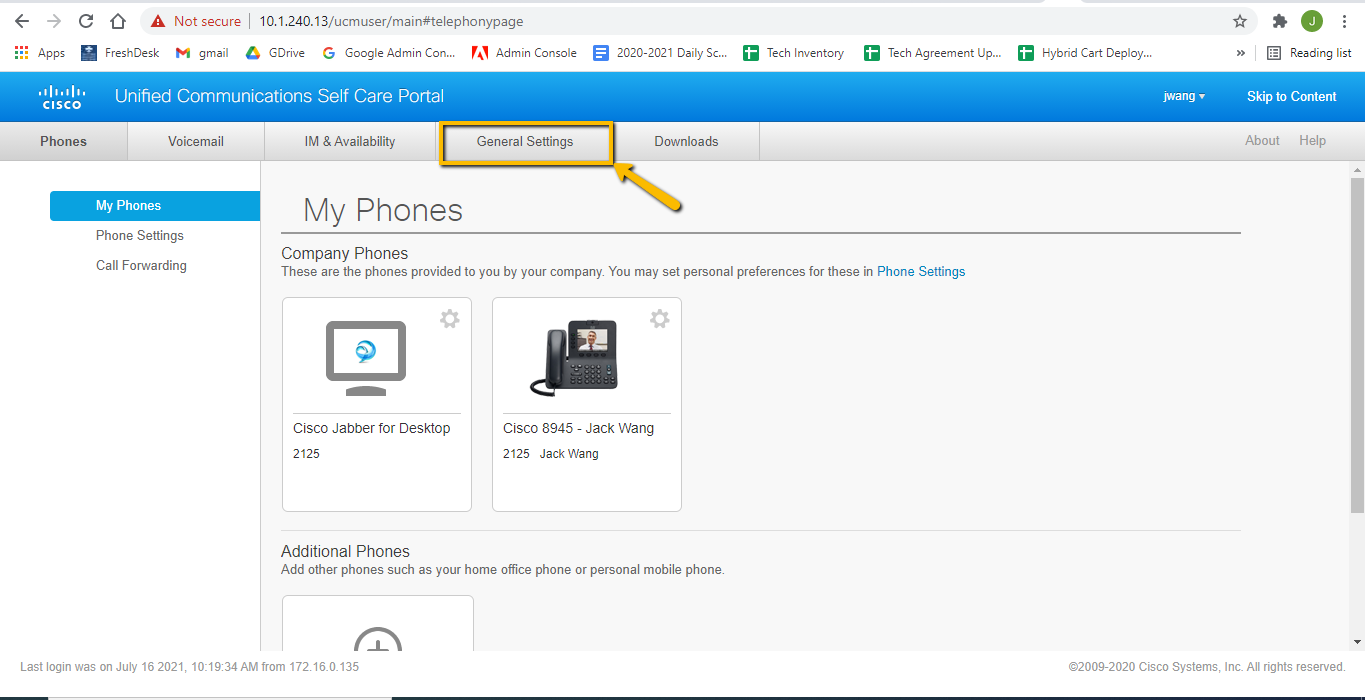The height and width of the screenshot is (700, 1365).
Task: Open the jwang user dropdown
Action: point(1184,96)
